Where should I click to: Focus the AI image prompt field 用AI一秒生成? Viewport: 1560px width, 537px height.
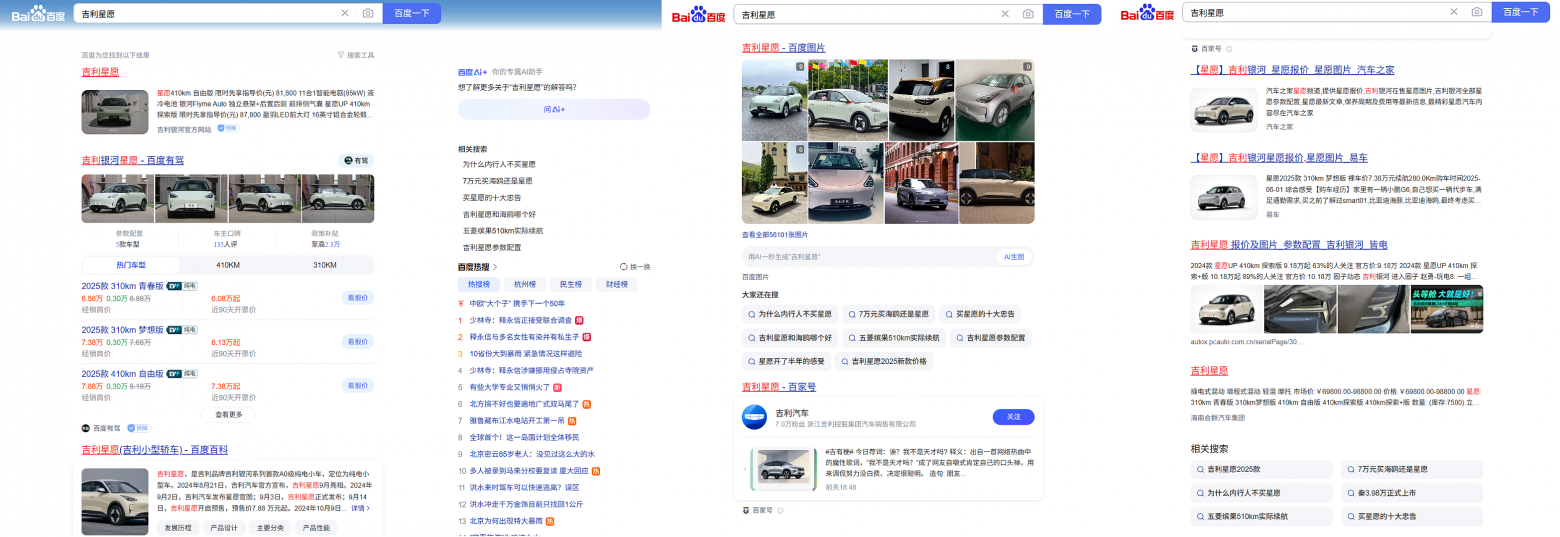point(868,257)
